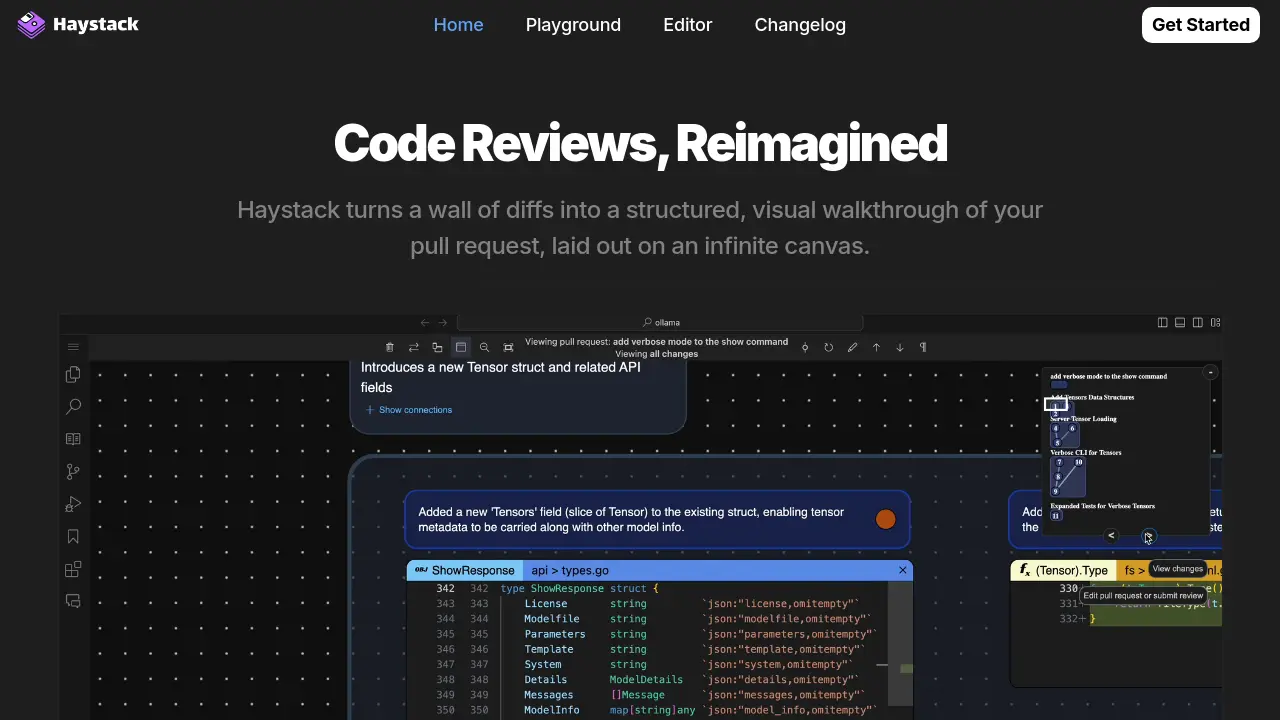Go to the Home nav link
The image size is (1280, 720).
pyautogui.click(x=458, y=25)
